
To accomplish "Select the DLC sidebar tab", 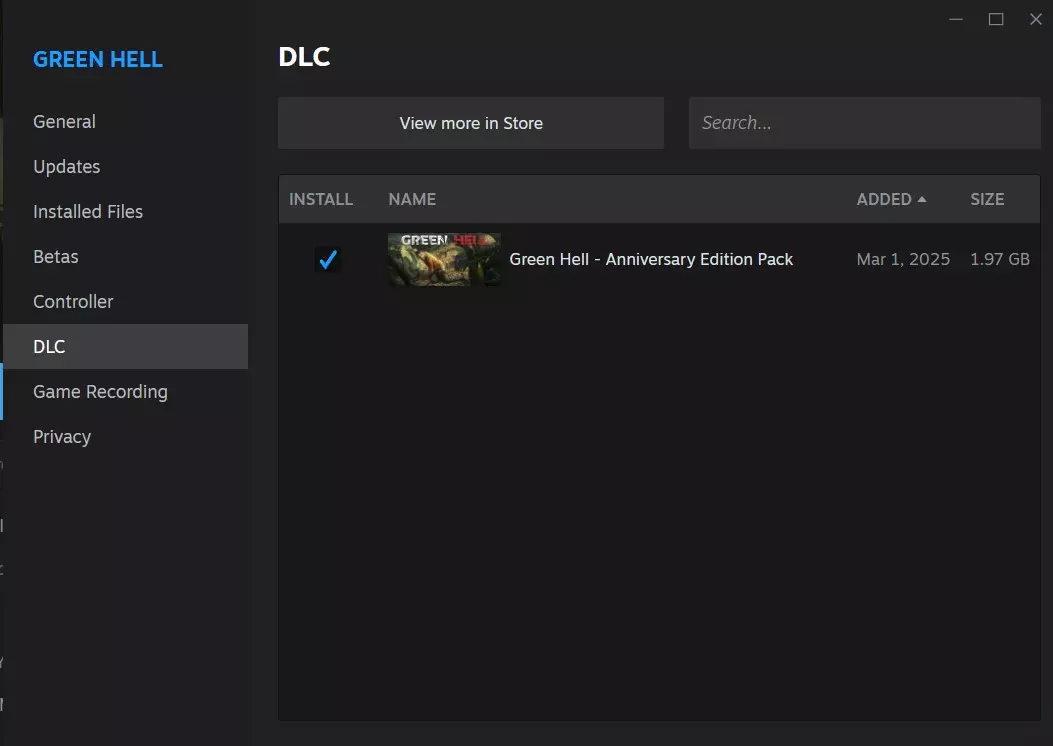I will click(x=126, y=346).
